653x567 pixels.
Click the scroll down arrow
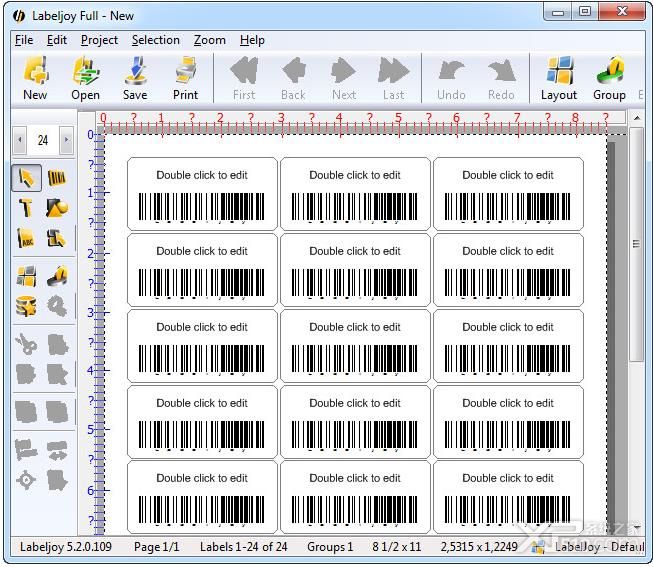(636, 528)
